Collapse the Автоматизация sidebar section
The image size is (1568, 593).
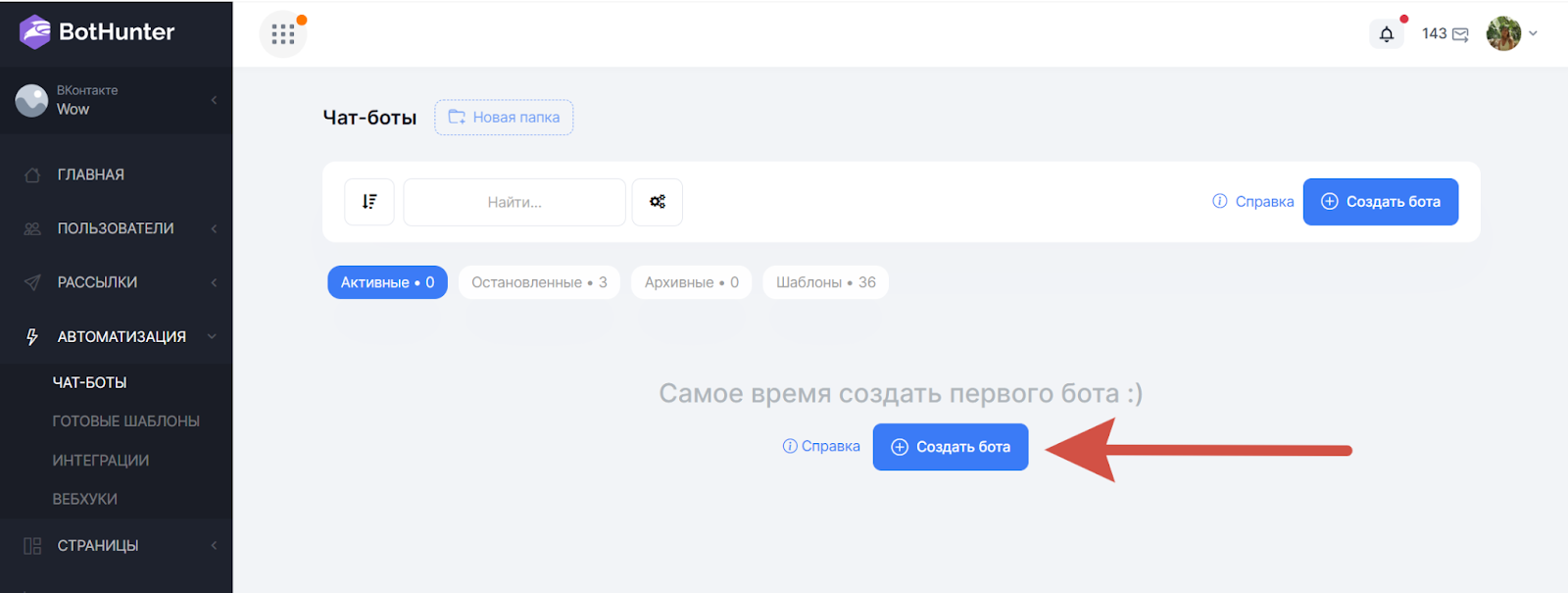pos(122,336)
